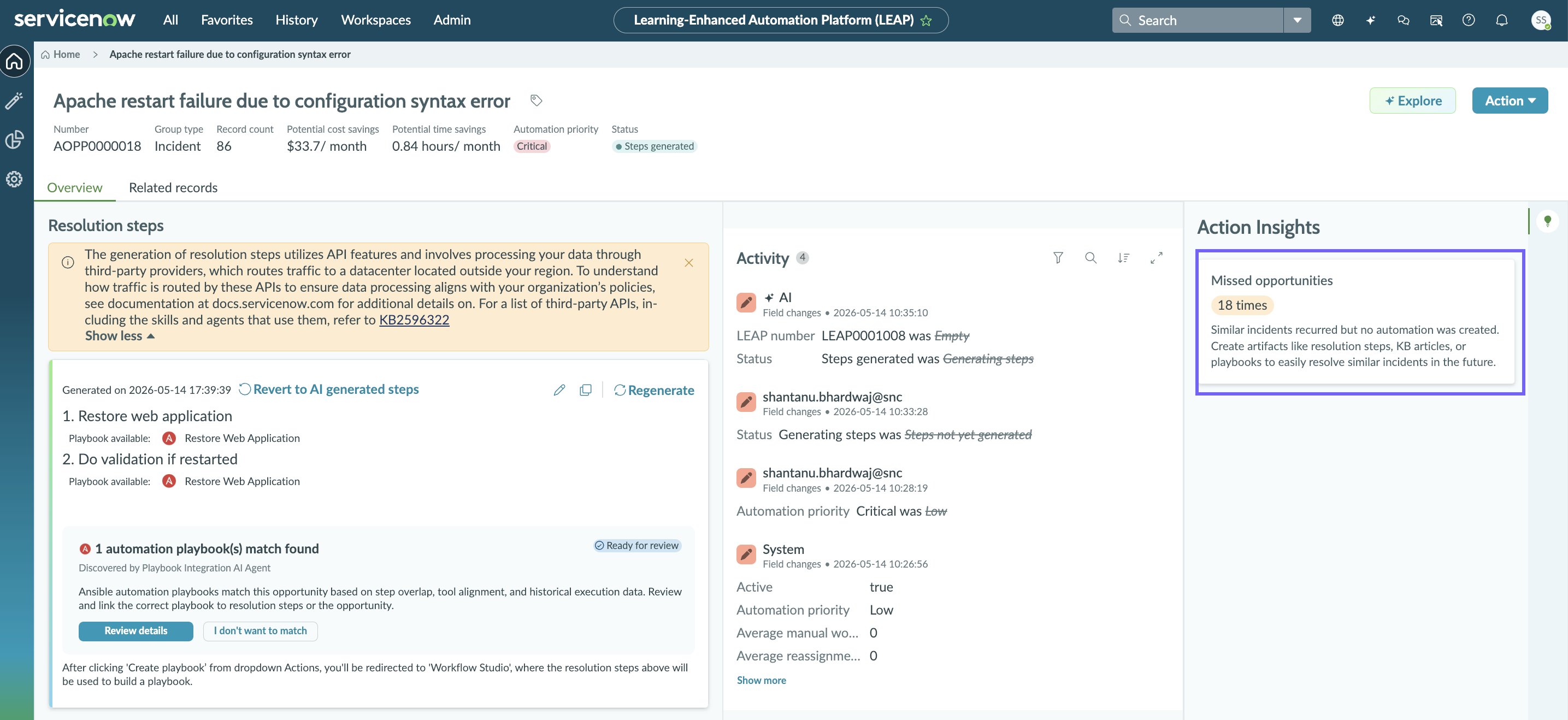Click Review details for the playbook match

point(135,630)
